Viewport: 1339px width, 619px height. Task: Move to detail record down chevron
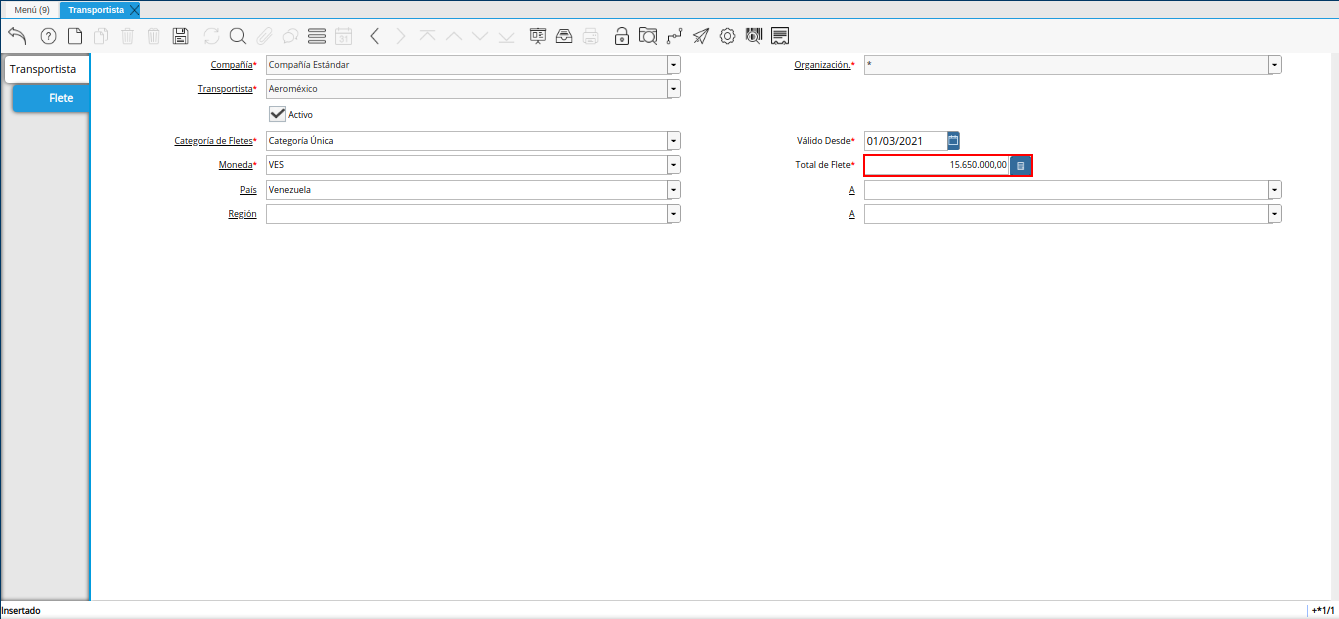tap(480, 36)
